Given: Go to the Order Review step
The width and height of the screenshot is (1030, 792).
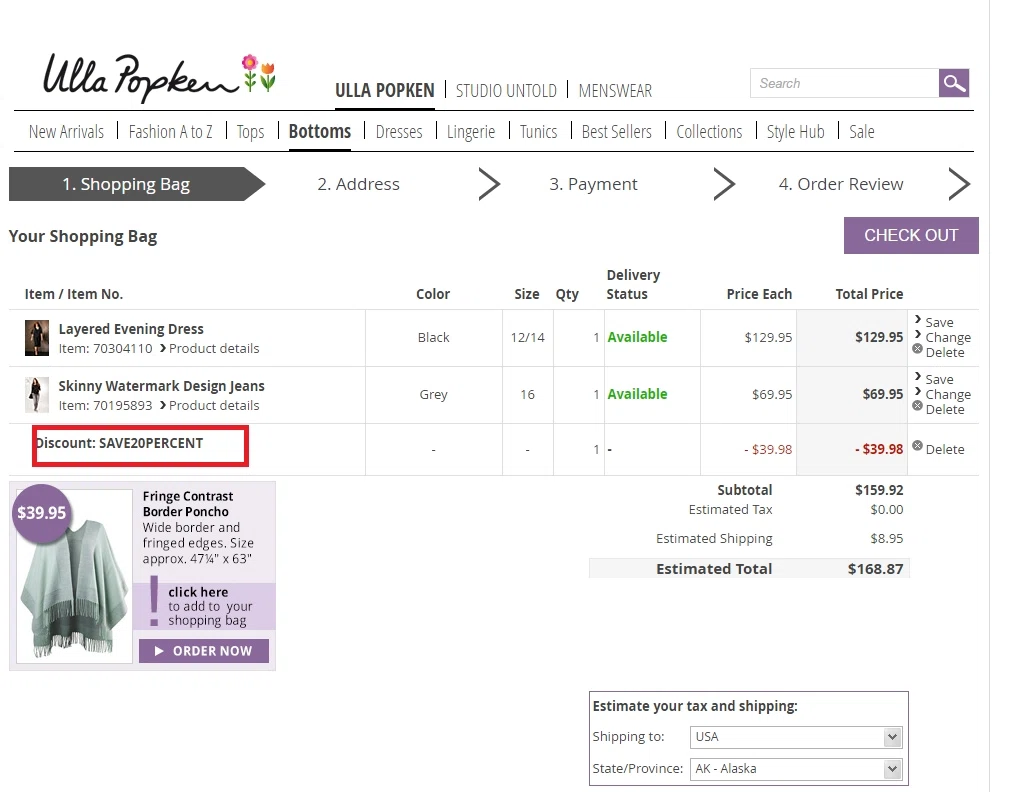Looking at the screenshot, I should pos(841,184).
